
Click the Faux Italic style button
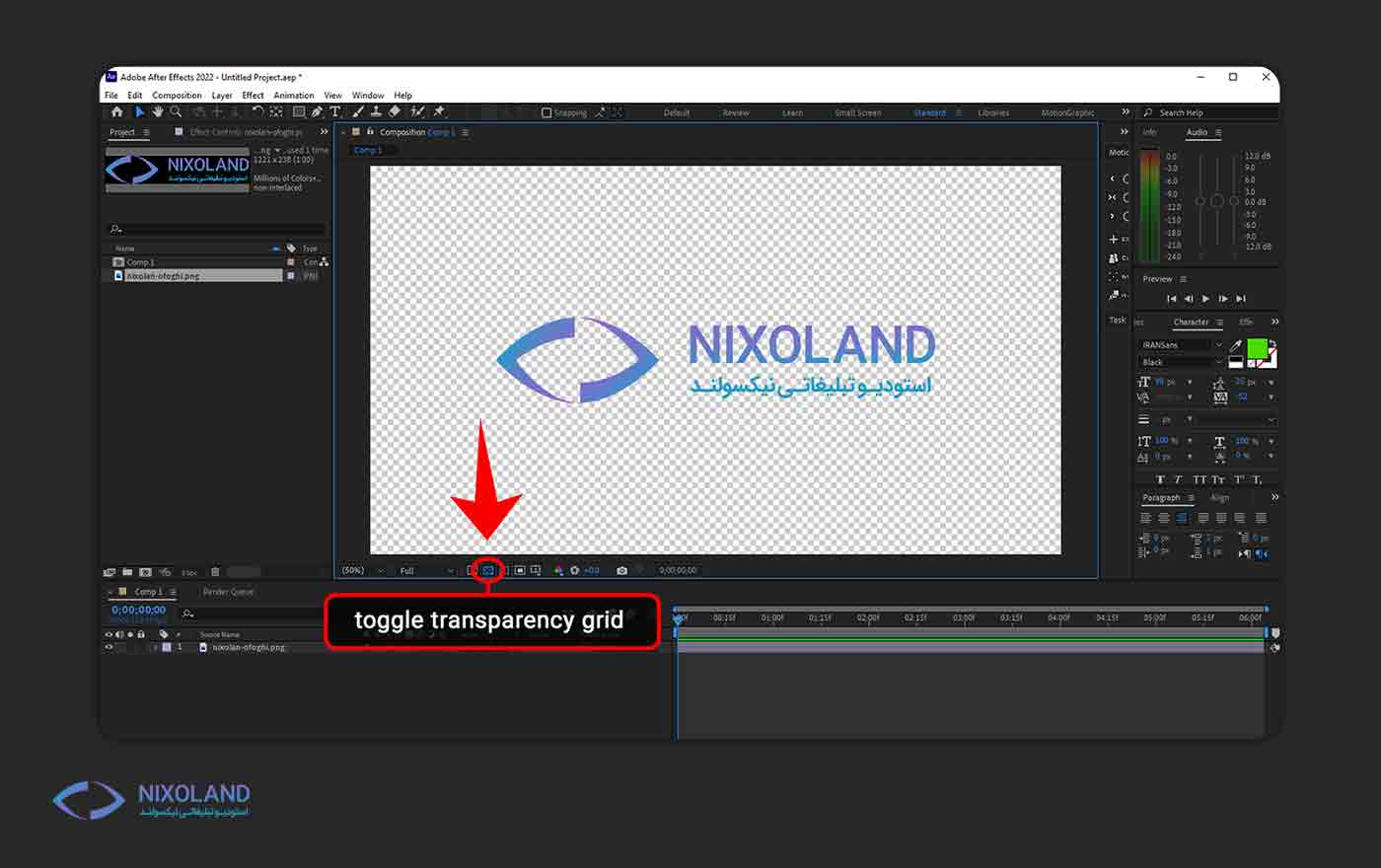1179,479
